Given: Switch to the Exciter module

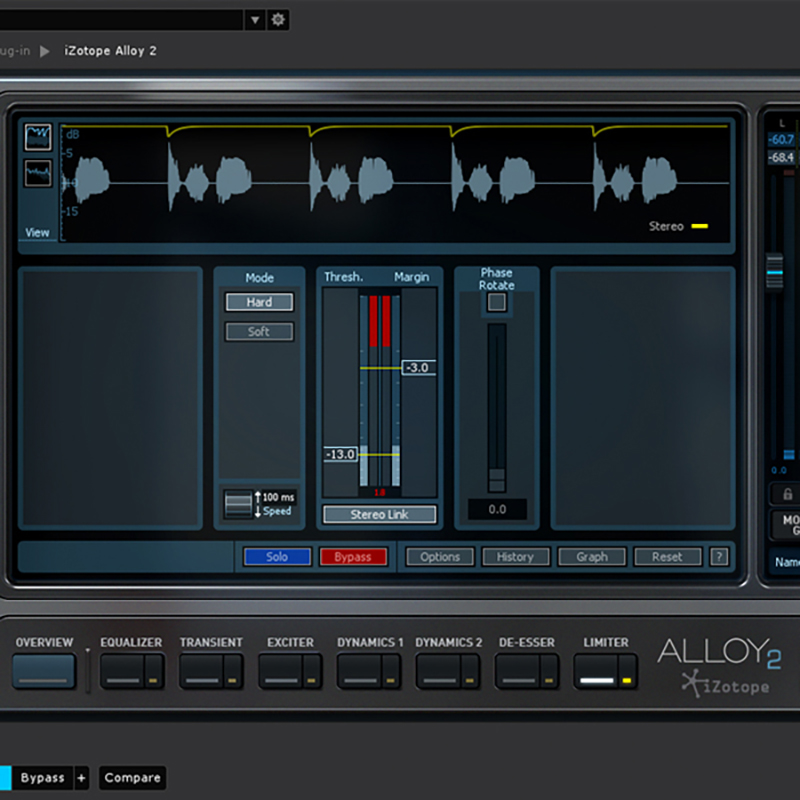Looking at the screenshot, I should pos(281,671).
